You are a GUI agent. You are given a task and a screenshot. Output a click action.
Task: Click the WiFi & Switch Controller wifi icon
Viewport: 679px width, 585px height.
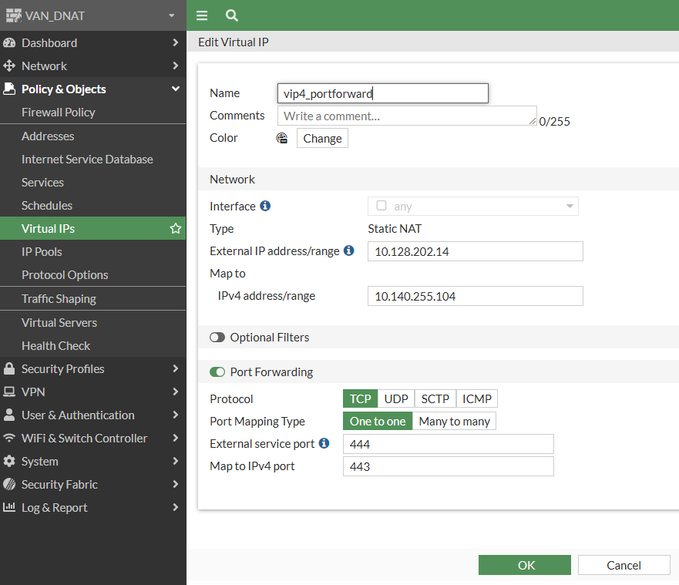[9, 438]
